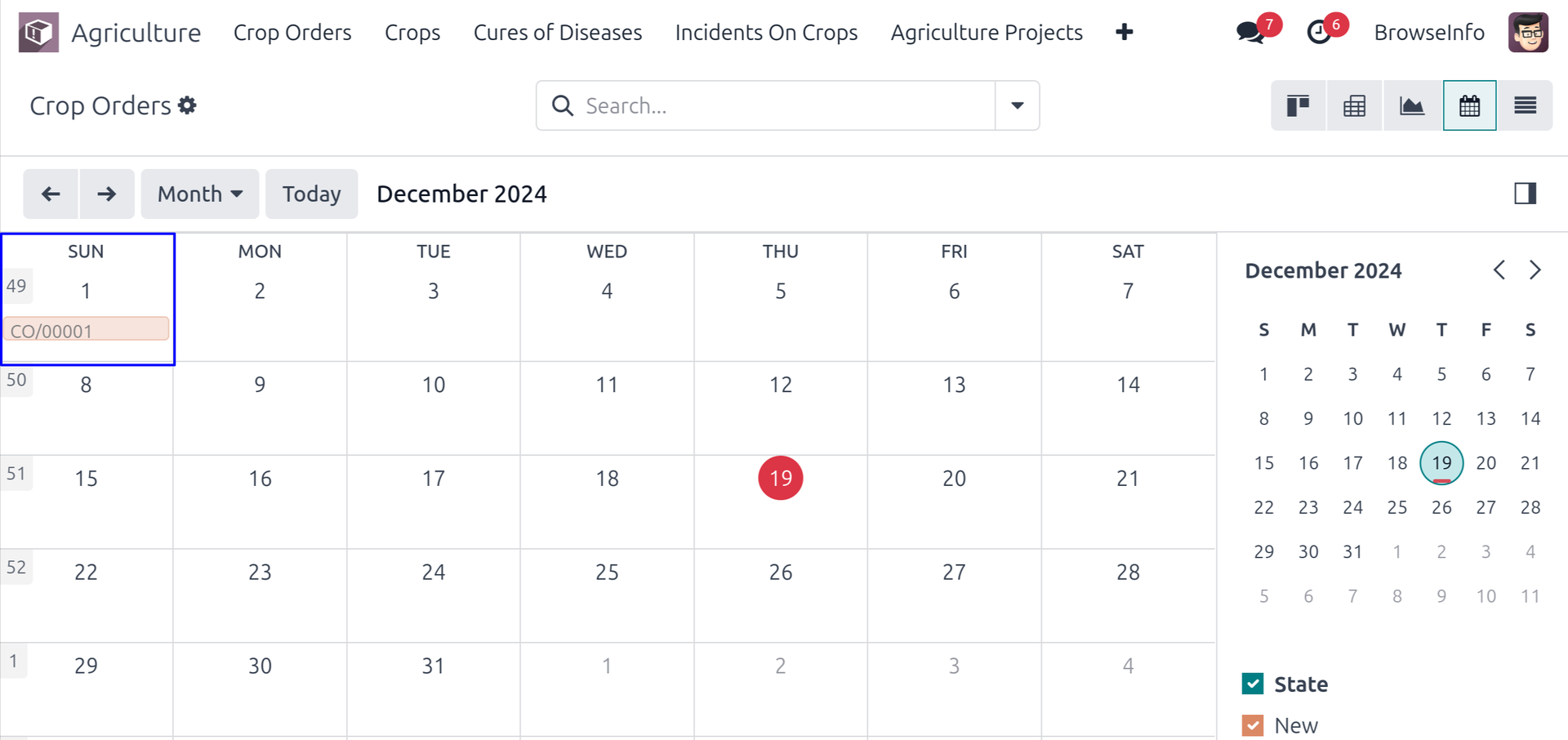
Task: Click the Crop Orders settings gear
Action: coord(188,105)
